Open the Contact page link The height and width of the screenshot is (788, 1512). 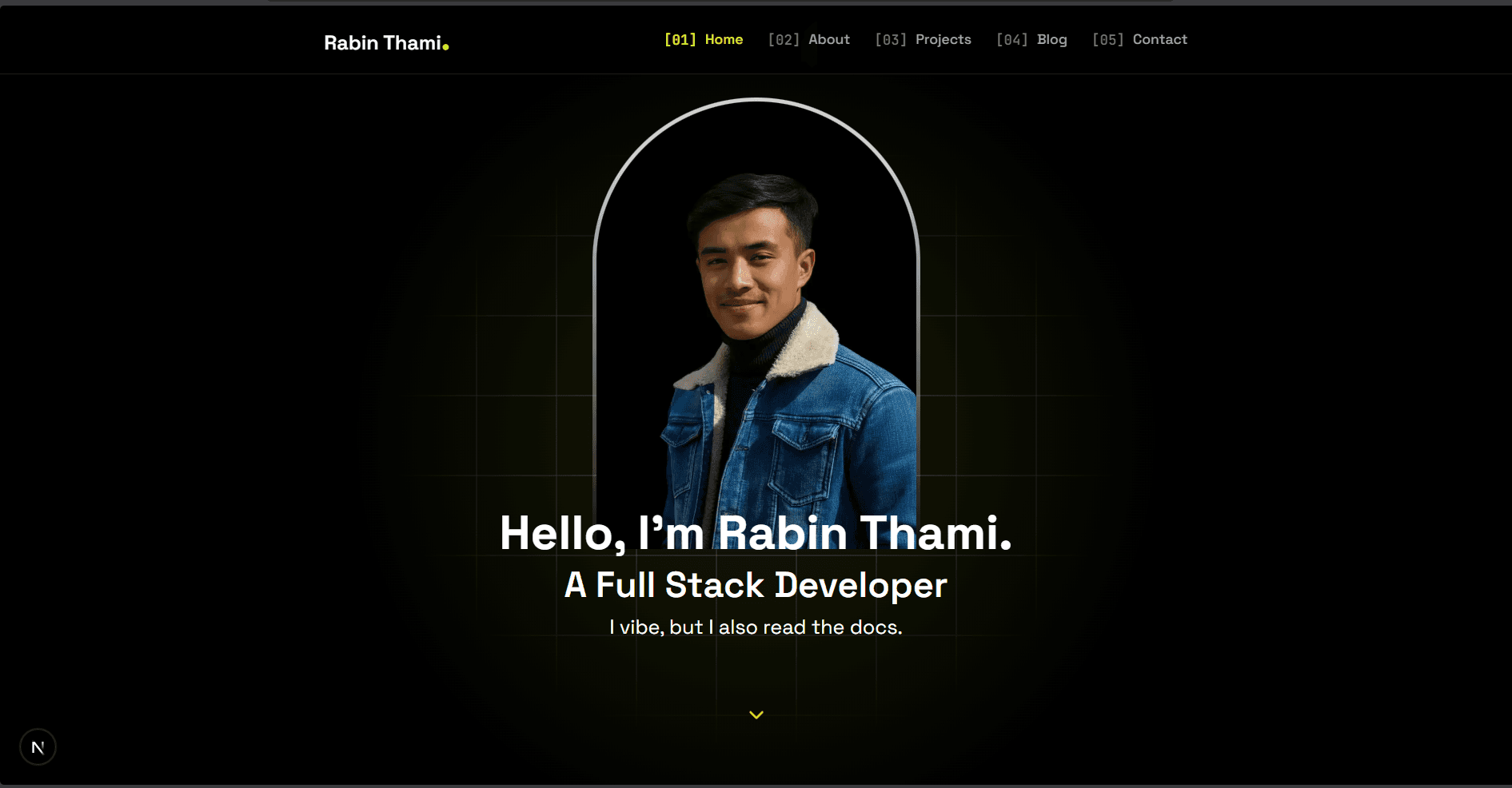pos(1159,38)
